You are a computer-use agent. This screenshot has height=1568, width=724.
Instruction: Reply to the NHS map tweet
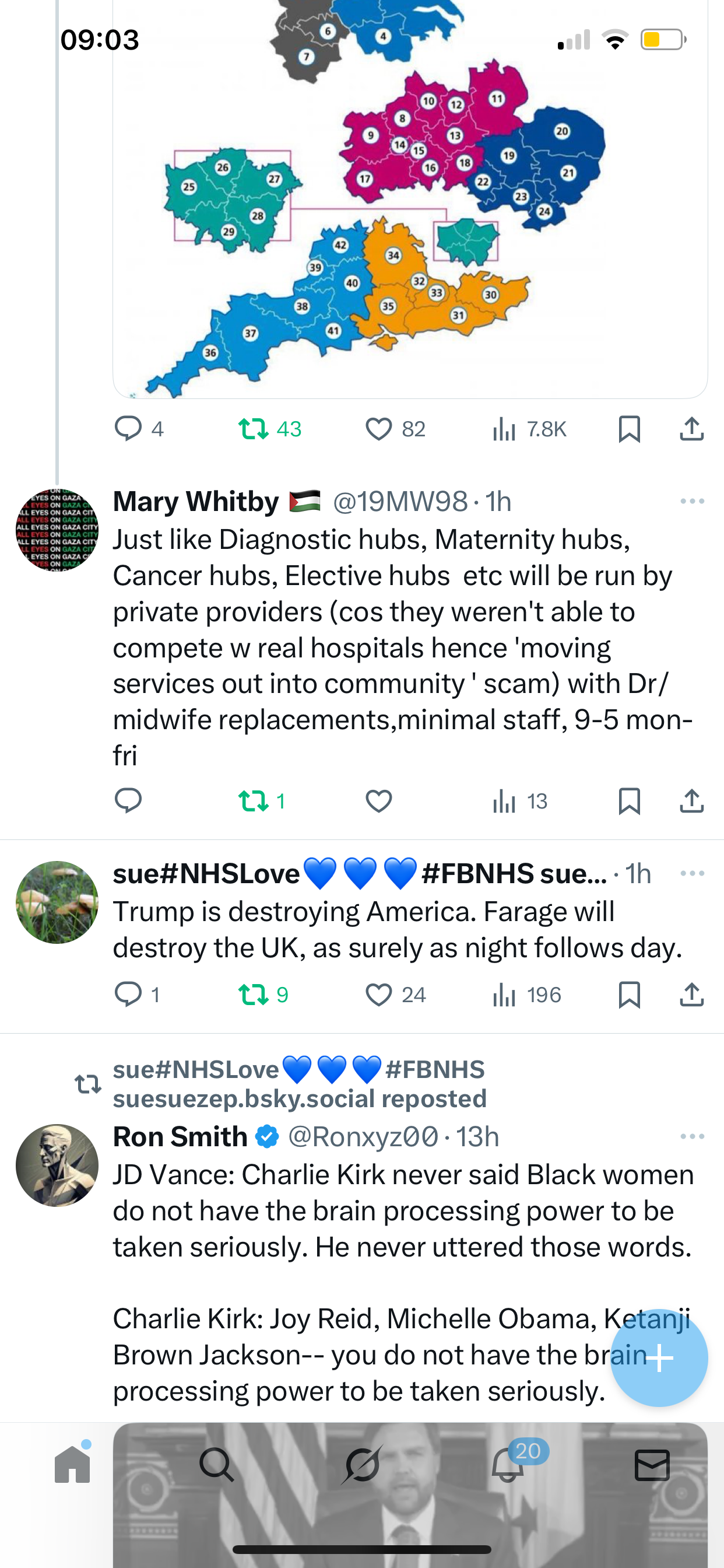click(x=128, y=429)
